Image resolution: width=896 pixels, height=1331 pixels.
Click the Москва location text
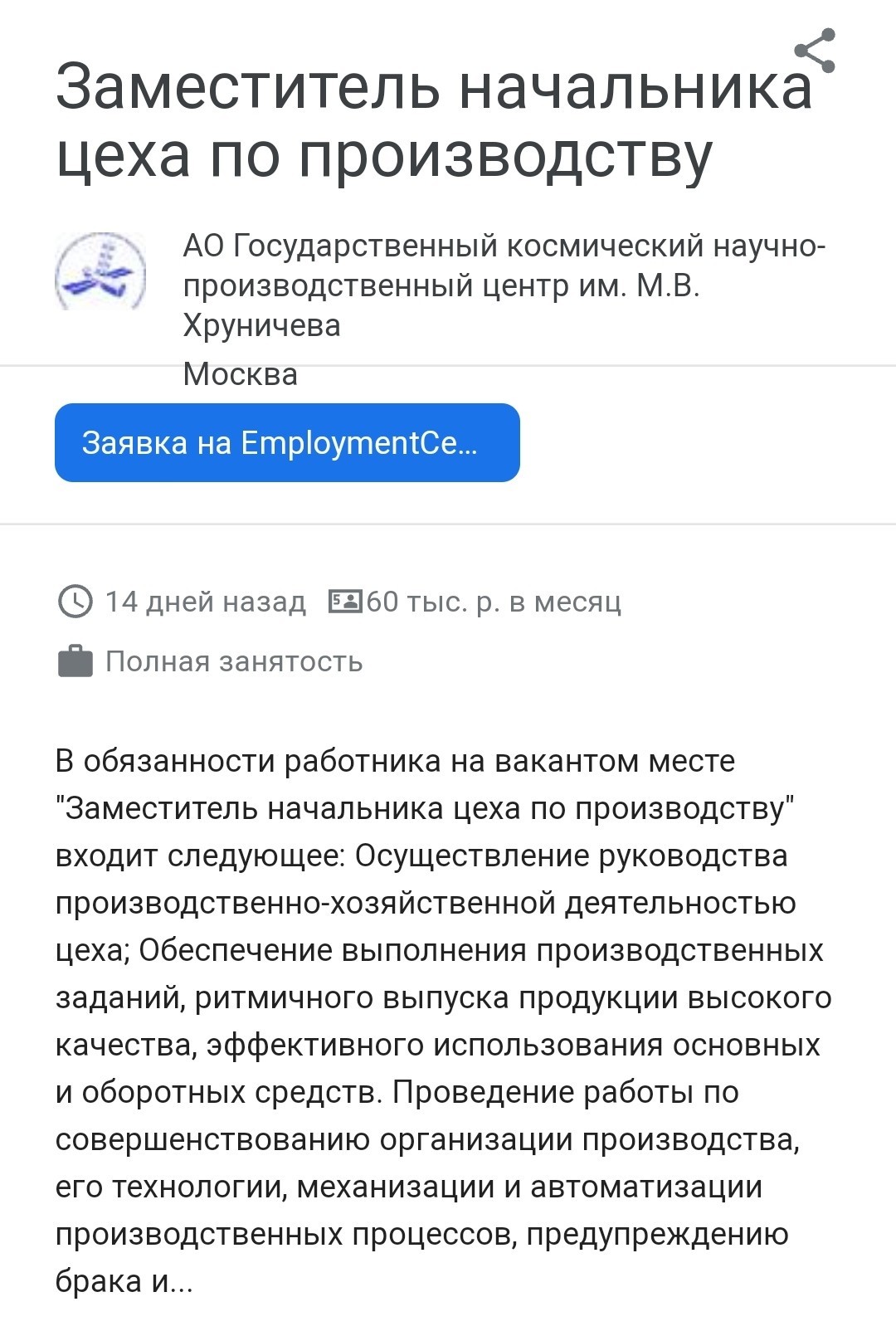click(240, 373)
